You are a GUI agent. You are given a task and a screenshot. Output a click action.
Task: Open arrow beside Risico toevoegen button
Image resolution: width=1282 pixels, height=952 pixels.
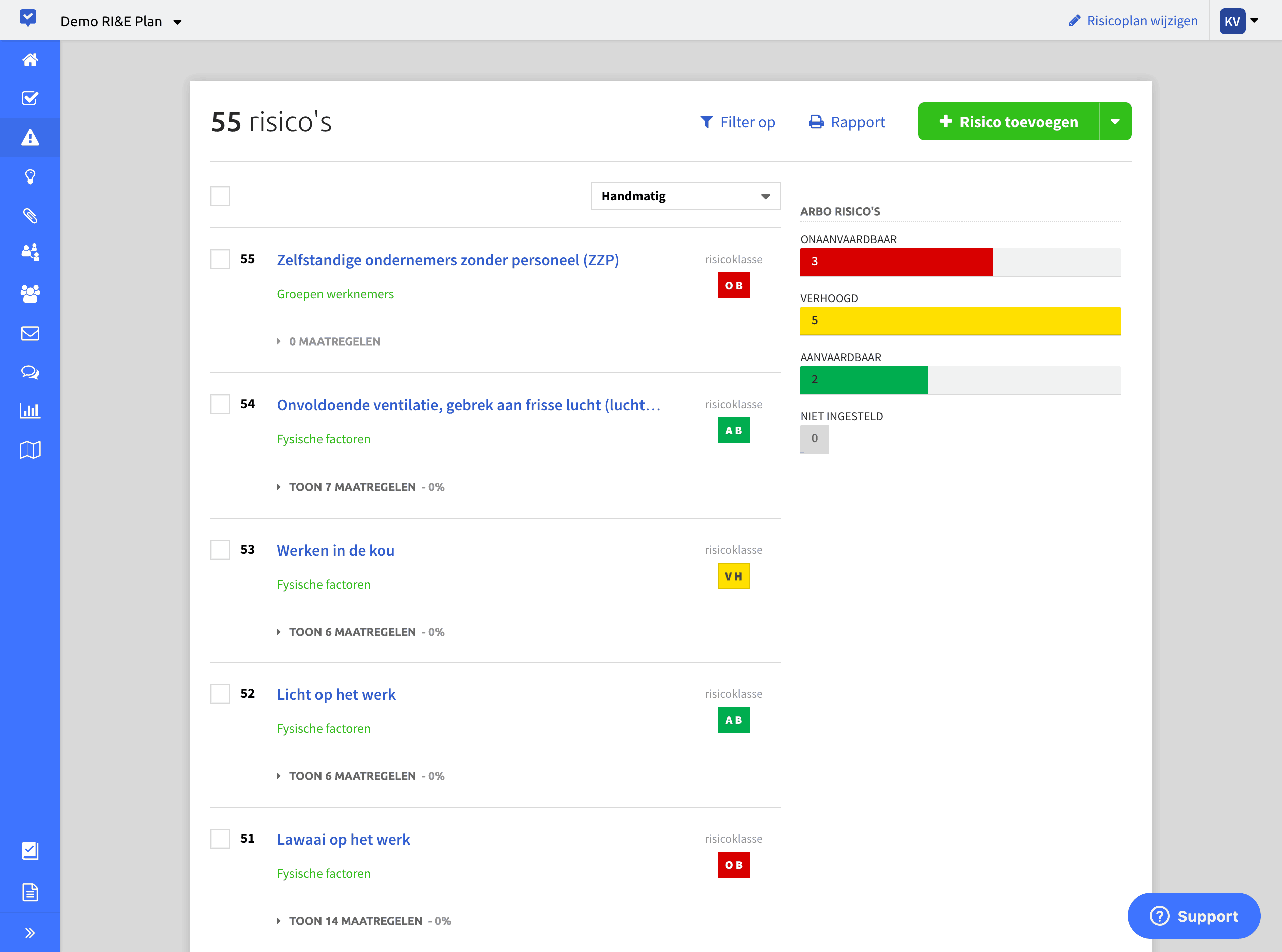click(x=1115, y=122)
